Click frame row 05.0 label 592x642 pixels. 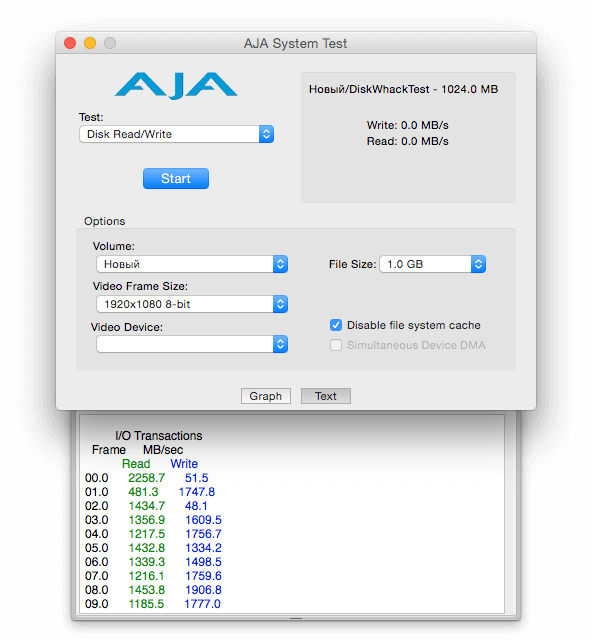pyautogui.click(x=97, y=548)
